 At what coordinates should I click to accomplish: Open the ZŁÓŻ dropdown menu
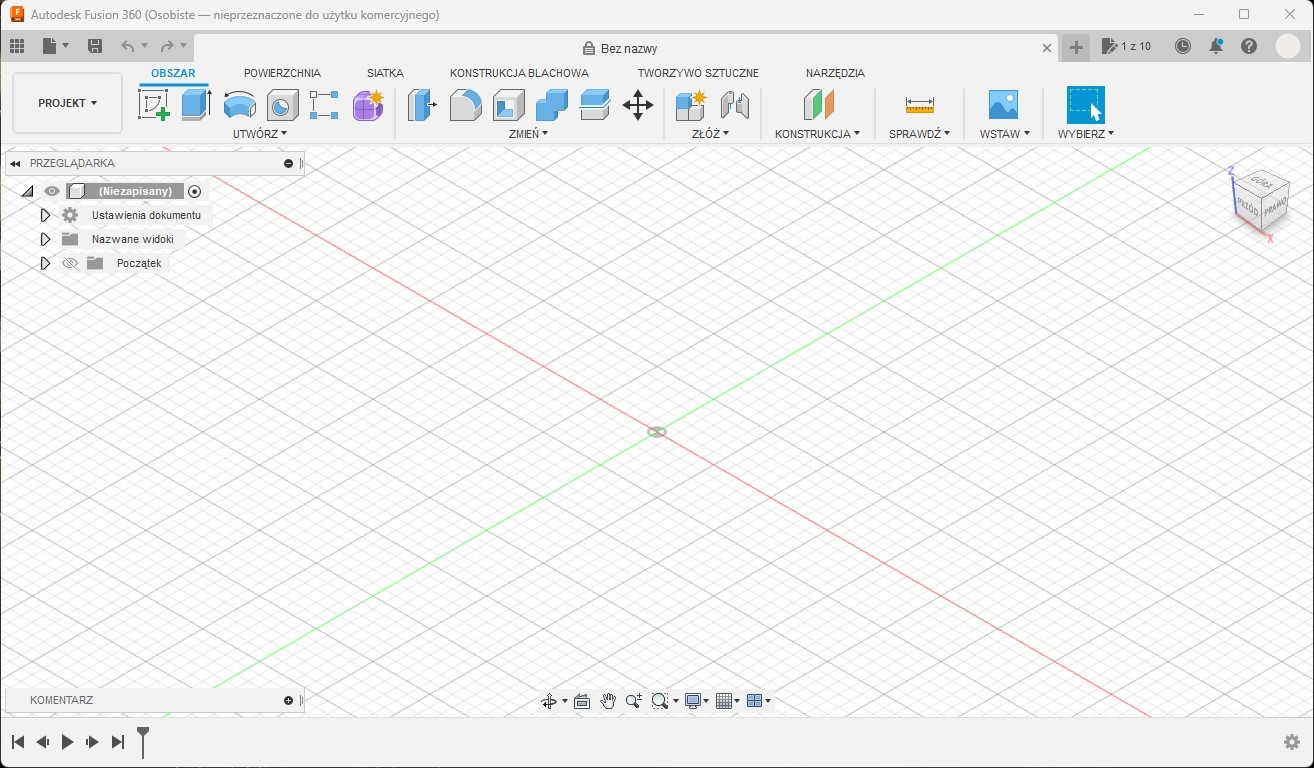tap(711, 133)
